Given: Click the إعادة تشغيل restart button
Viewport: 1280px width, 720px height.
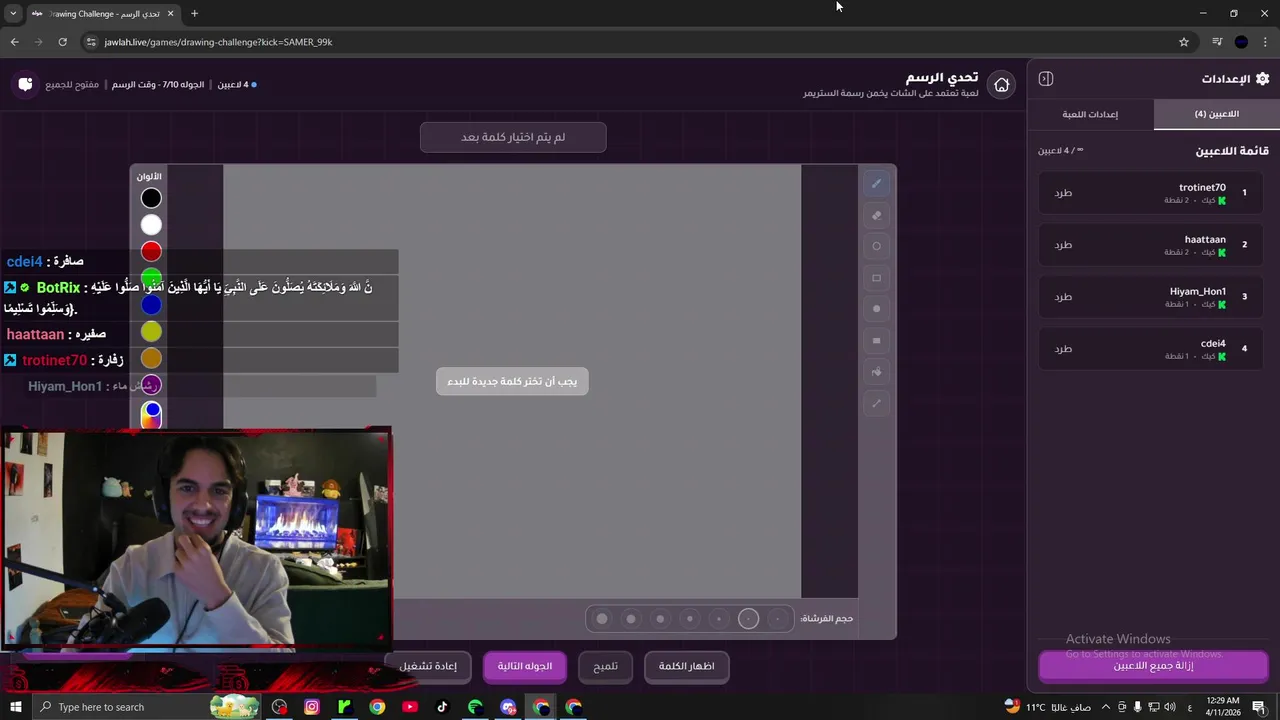Looking at the screenshot, I should (428, 666).
